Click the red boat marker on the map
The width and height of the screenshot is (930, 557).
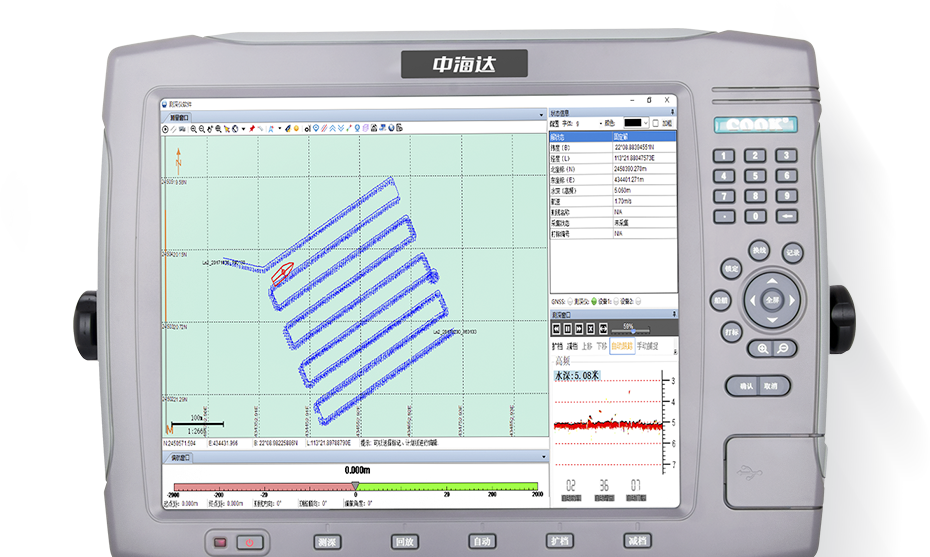282,273
